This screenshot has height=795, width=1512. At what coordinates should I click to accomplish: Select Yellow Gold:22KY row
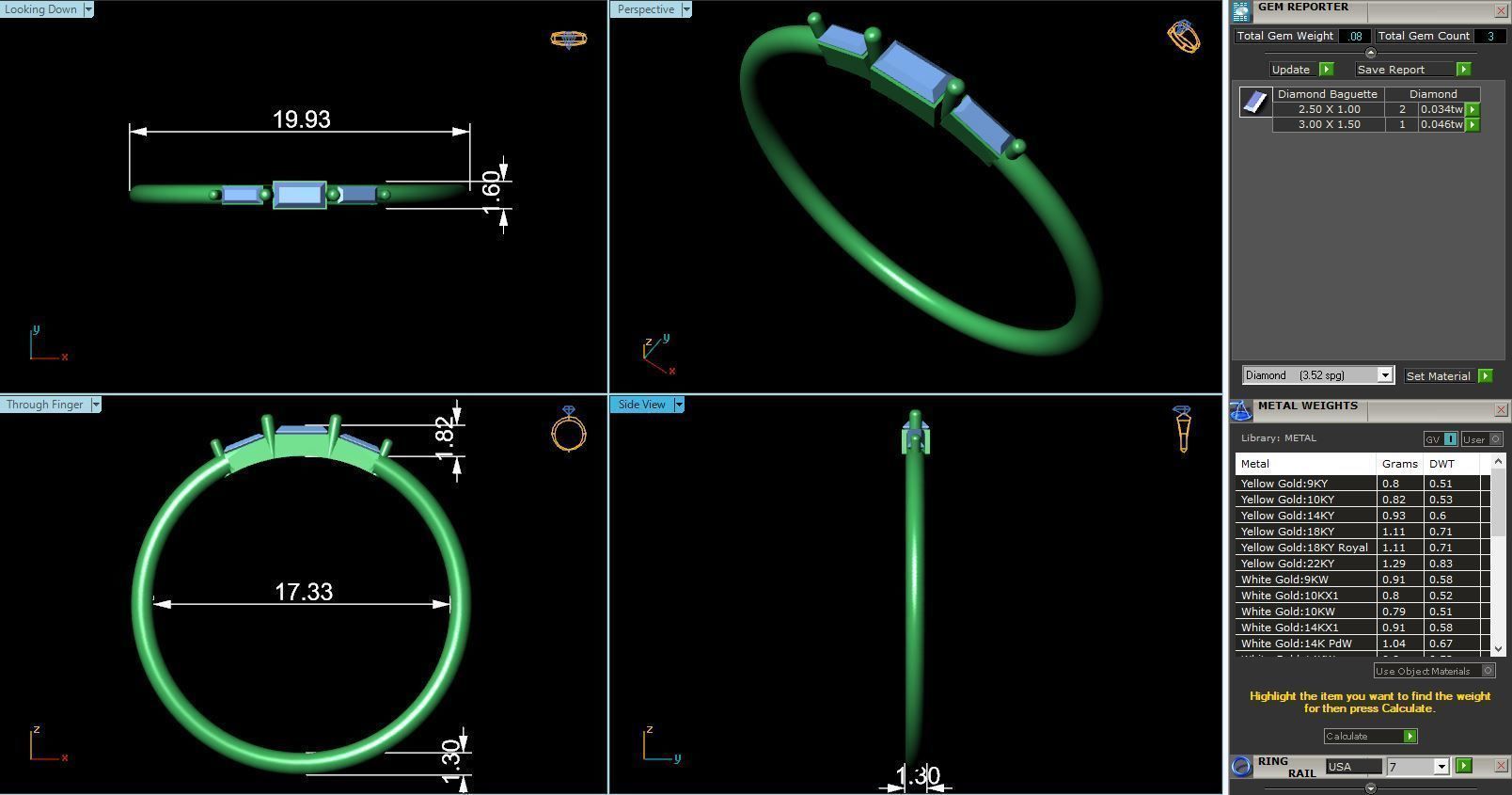1362,564
